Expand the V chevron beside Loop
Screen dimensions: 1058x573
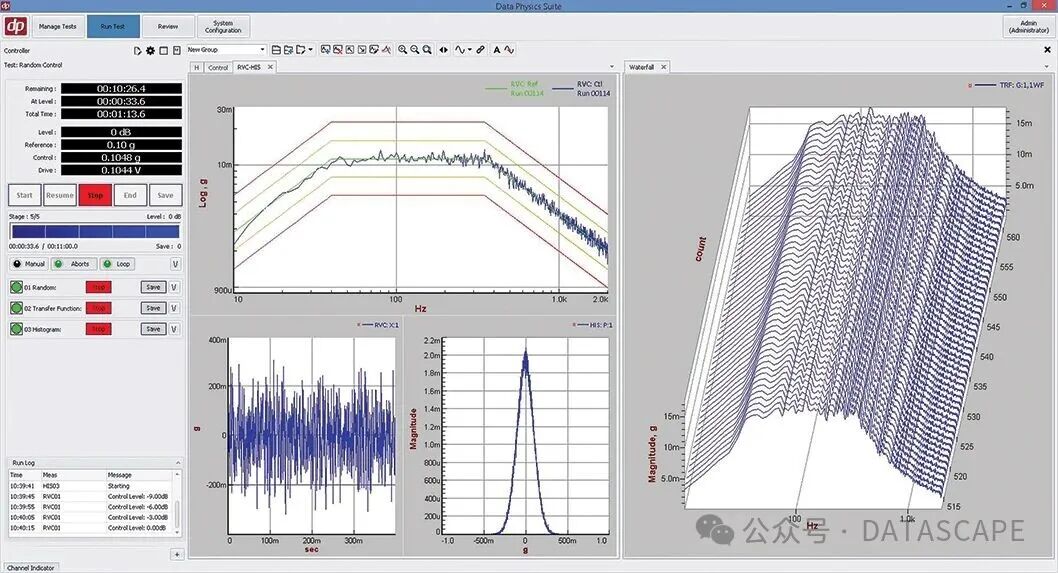click(x=175, y=264)
